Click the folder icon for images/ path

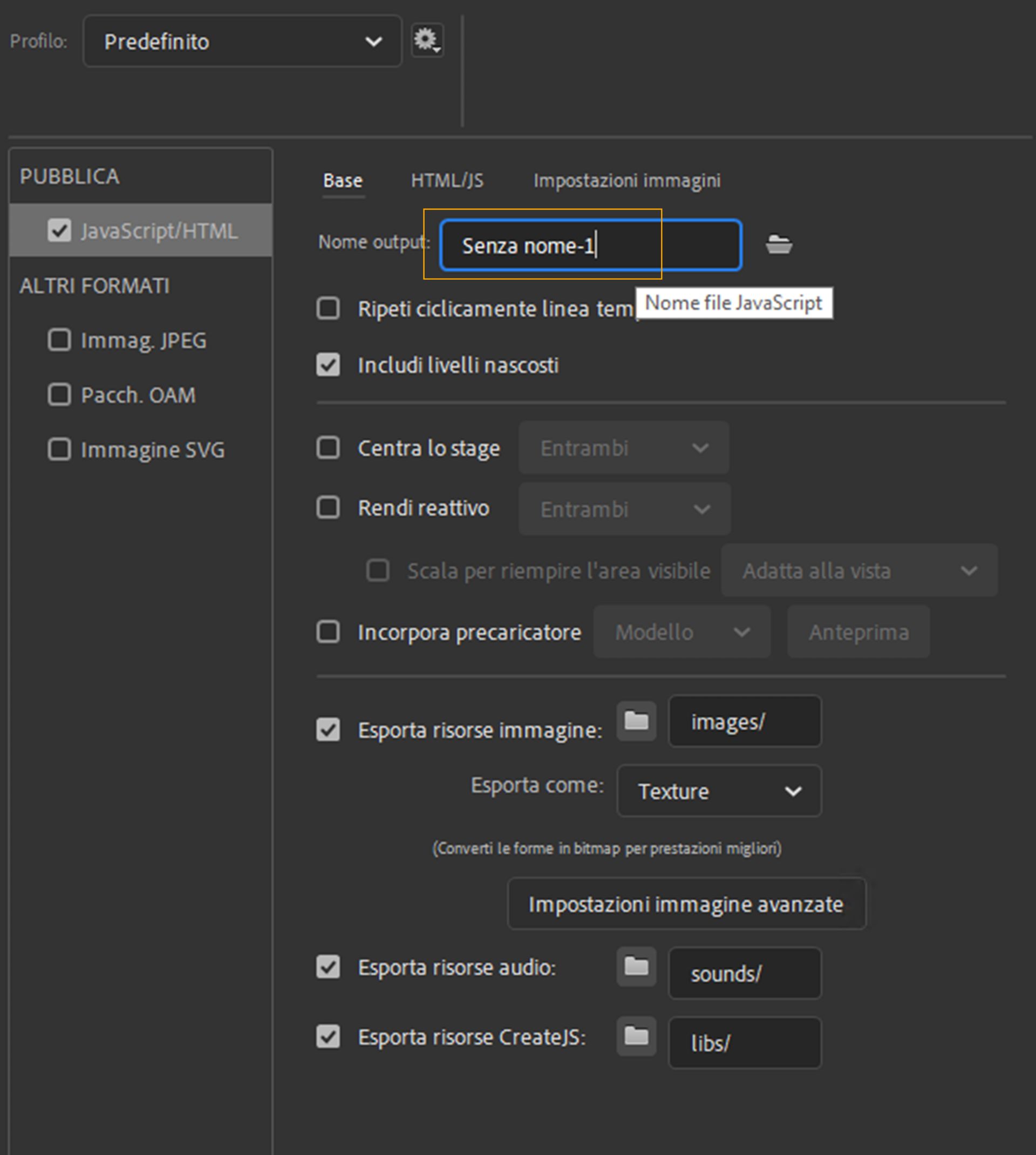pyautogui.click(x=636, y=721)
